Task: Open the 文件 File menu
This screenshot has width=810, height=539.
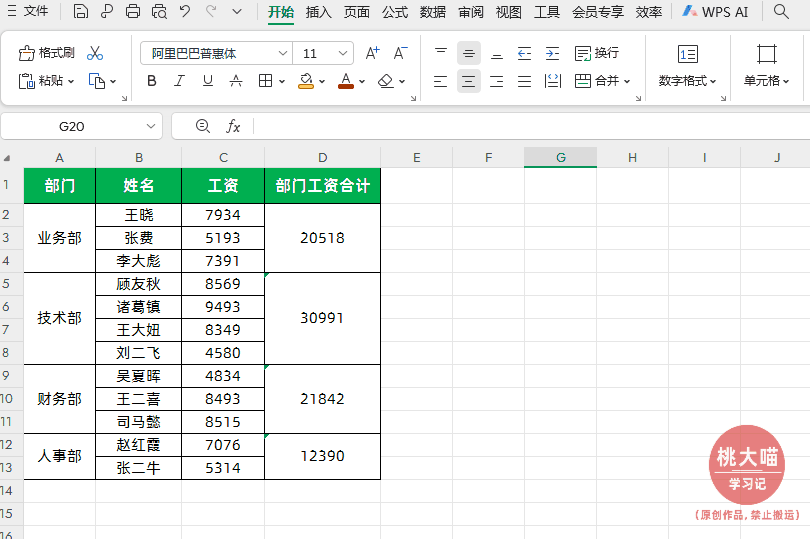Action: 28,11
